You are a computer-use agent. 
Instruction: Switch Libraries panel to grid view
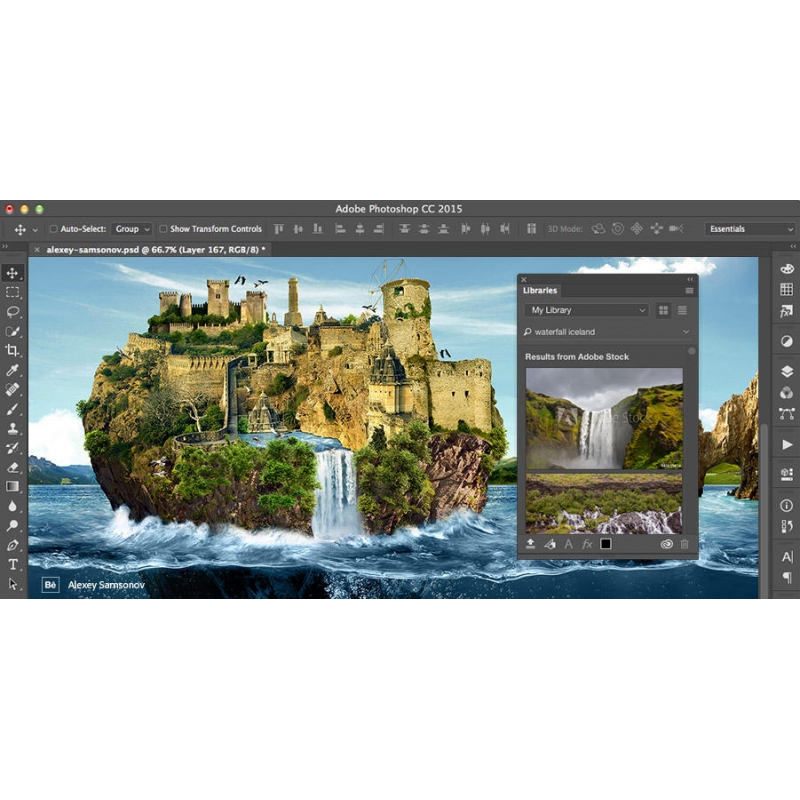(x=663, y=310)
